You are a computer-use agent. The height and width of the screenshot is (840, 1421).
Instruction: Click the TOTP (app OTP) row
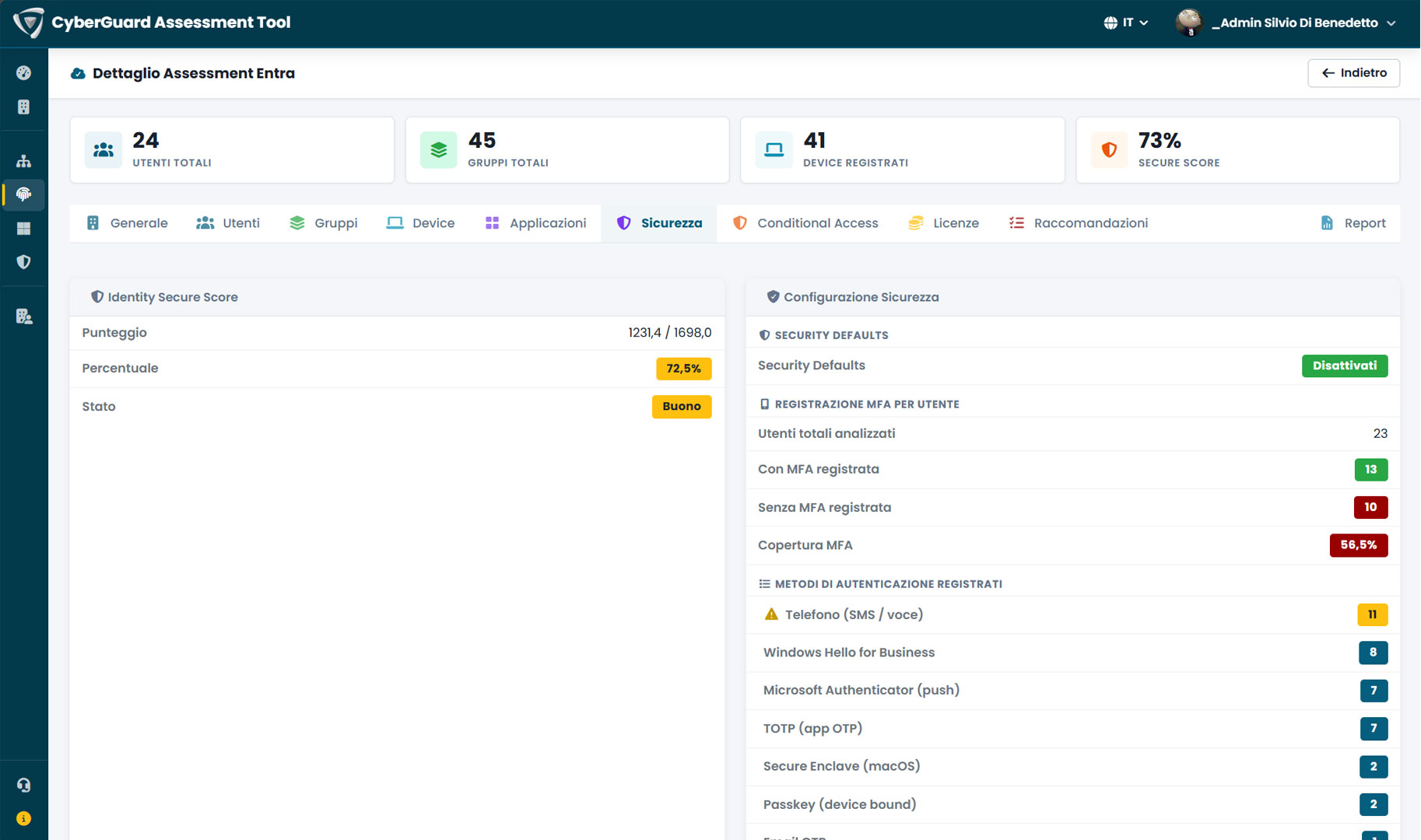[x=1073, y=729]
